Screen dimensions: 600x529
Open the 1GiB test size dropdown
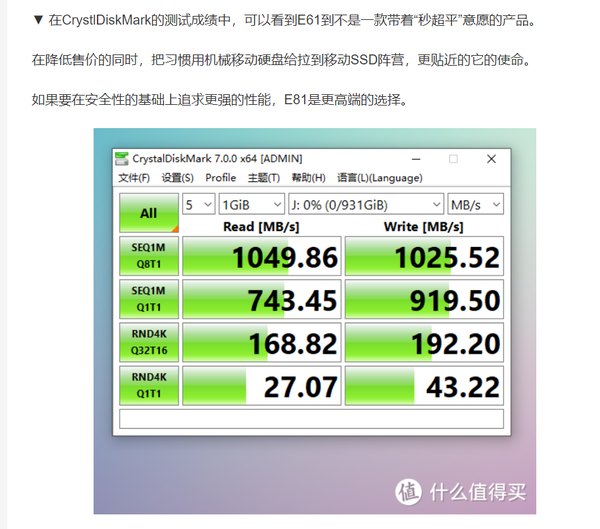[x=251, y=204]
